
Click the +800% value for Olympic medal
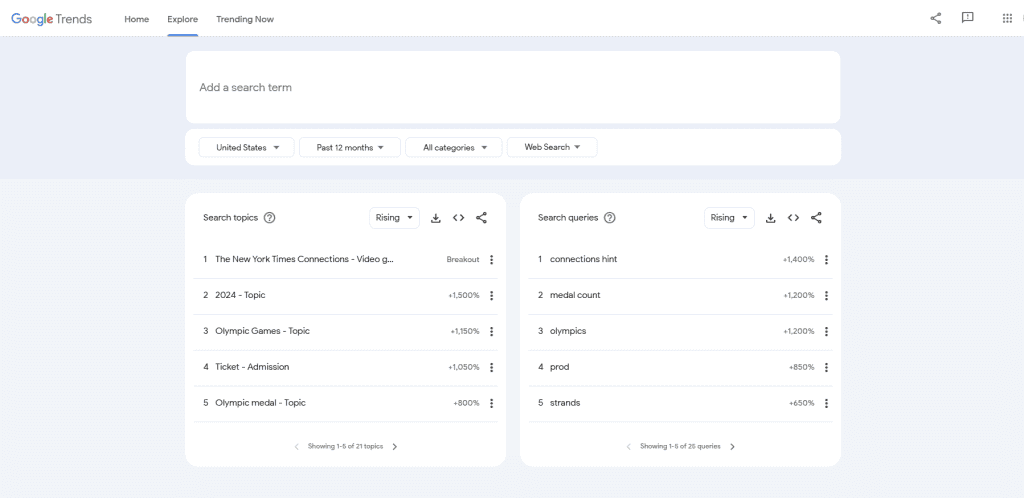coord(466,403)
